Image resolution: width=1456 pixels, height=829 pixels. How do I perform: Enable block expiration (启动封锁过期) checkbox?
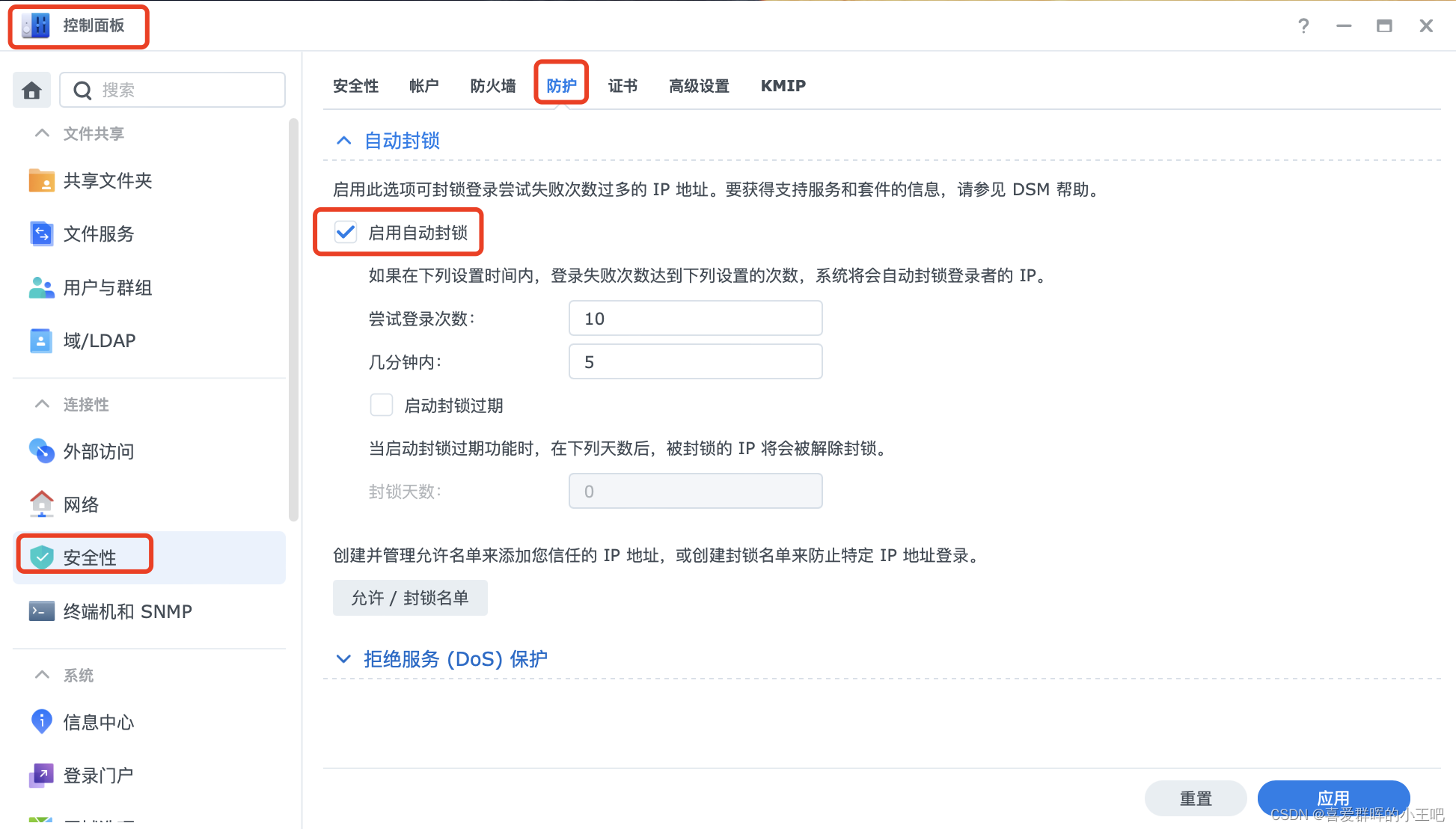pyautogui.click(x=382, y=406)
